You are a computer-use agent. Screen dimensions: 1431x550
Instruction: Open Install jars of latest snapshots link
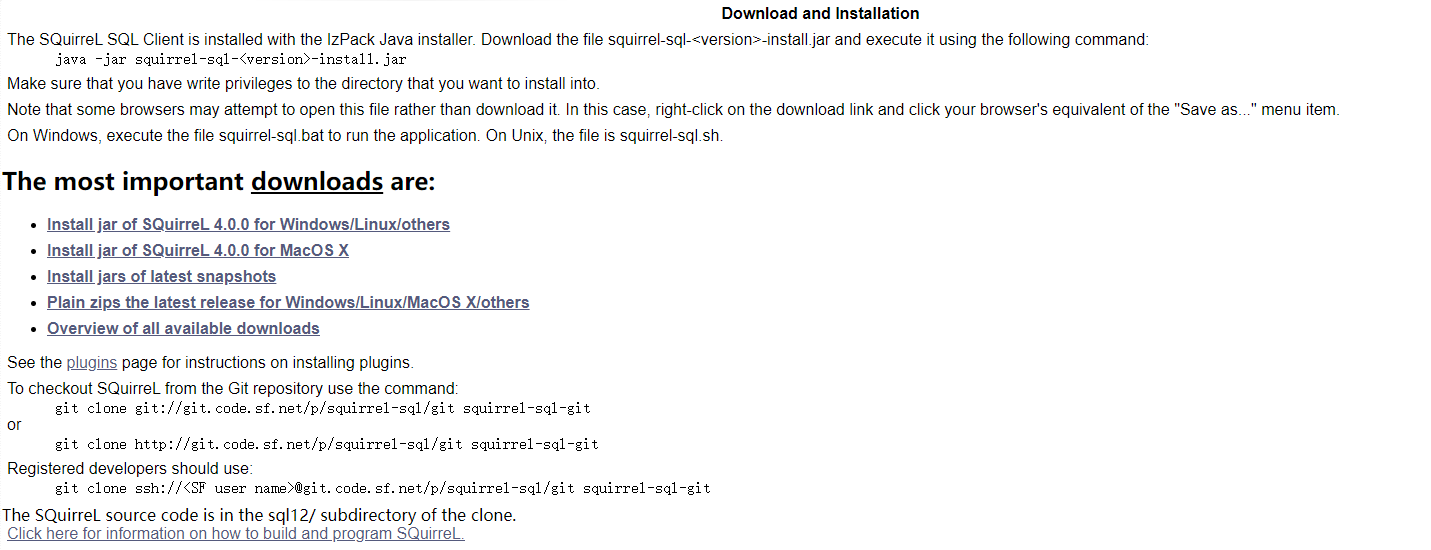click(x=161, y=277)
